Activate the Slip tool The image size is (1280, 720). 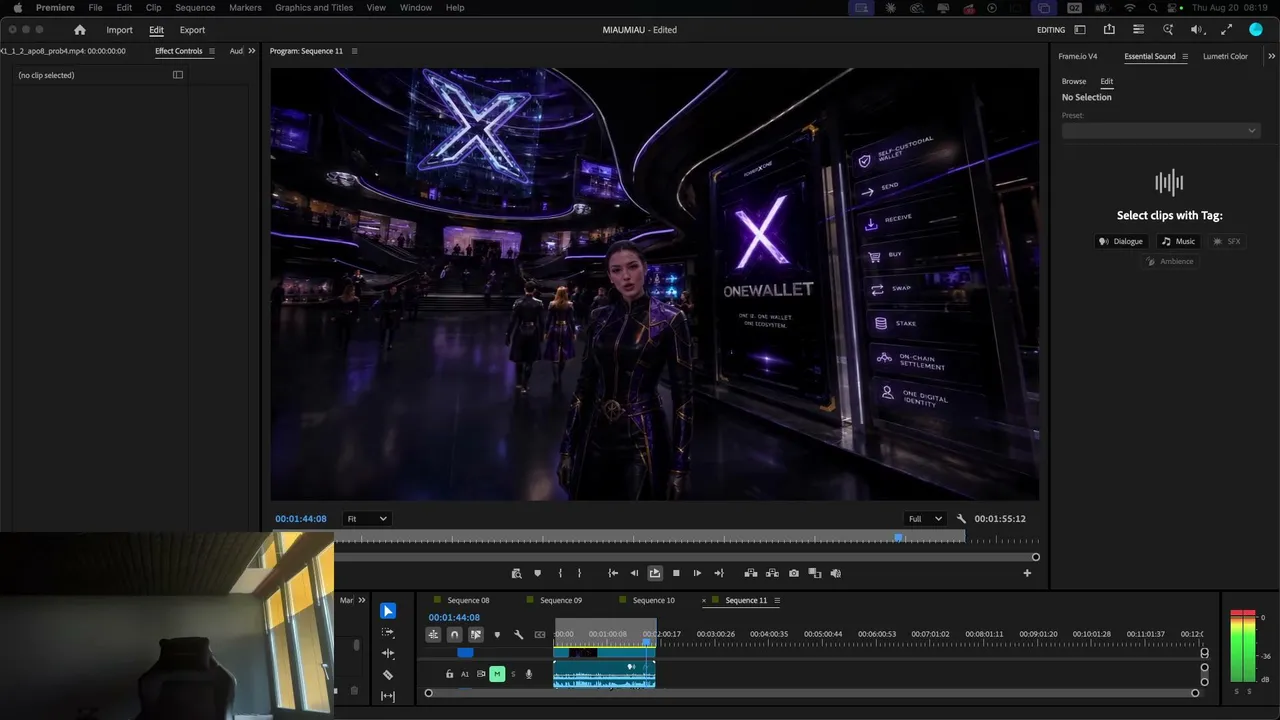point(388,696)
